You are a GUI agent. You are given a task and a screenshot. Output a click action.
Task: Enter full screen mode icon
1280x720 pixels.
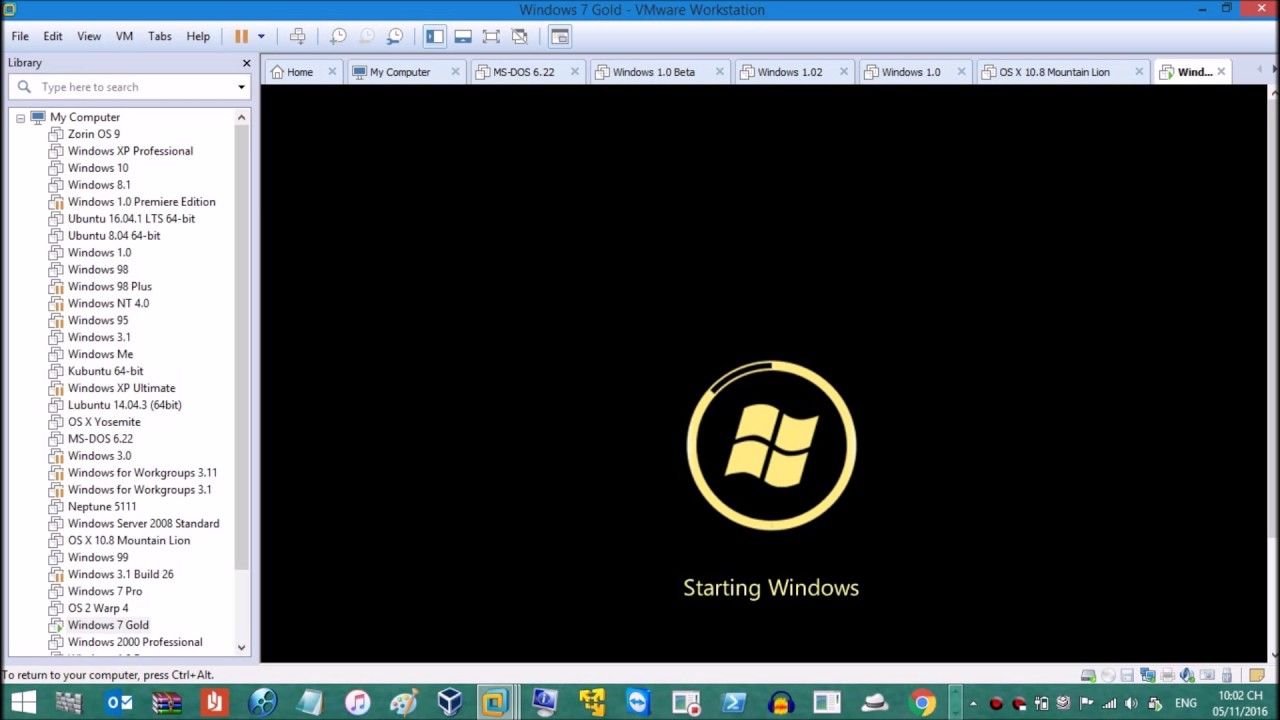491,36
